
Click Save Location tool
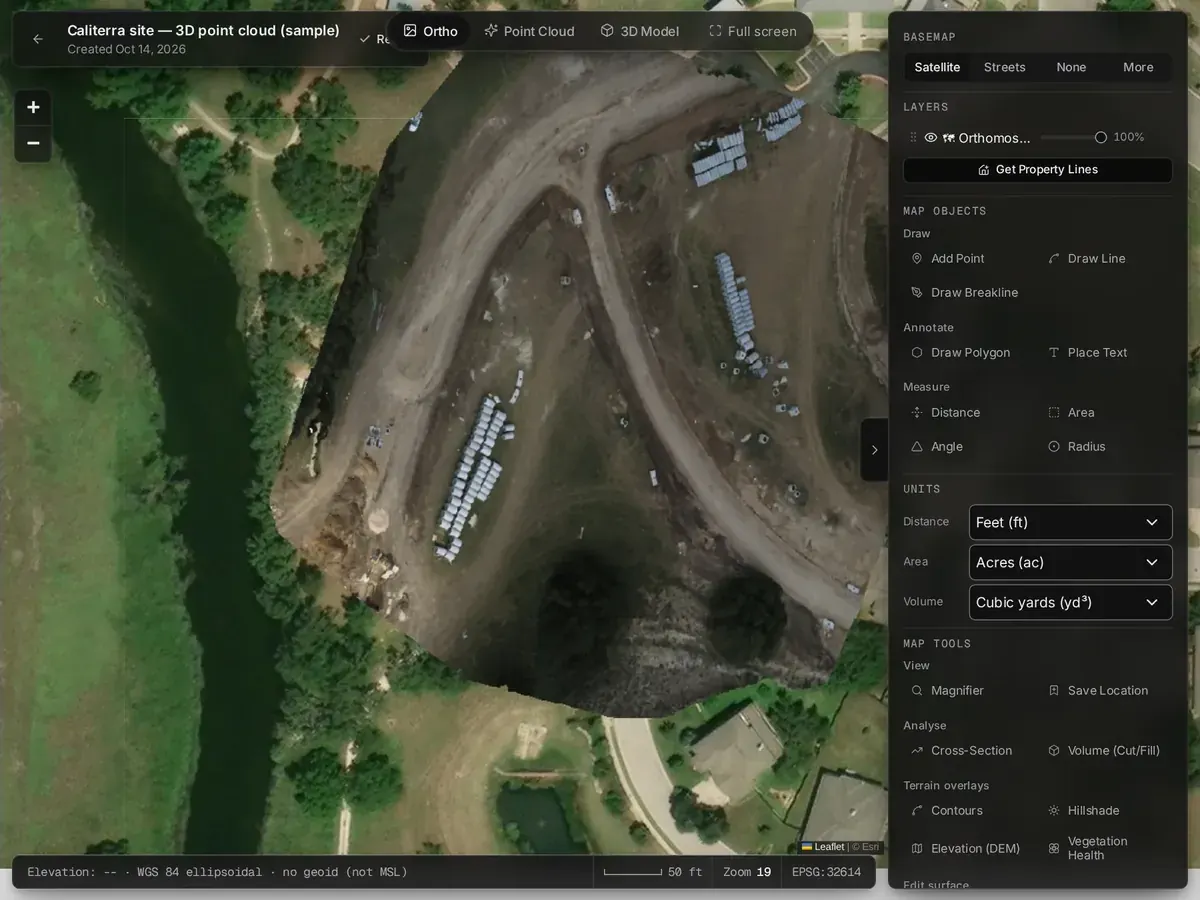(1097, 690)
